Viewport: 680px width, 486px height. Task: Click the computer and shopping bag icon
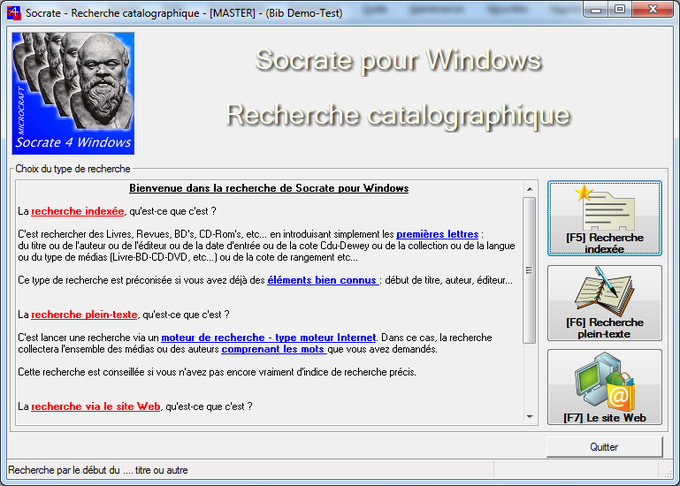click(605, 382)
